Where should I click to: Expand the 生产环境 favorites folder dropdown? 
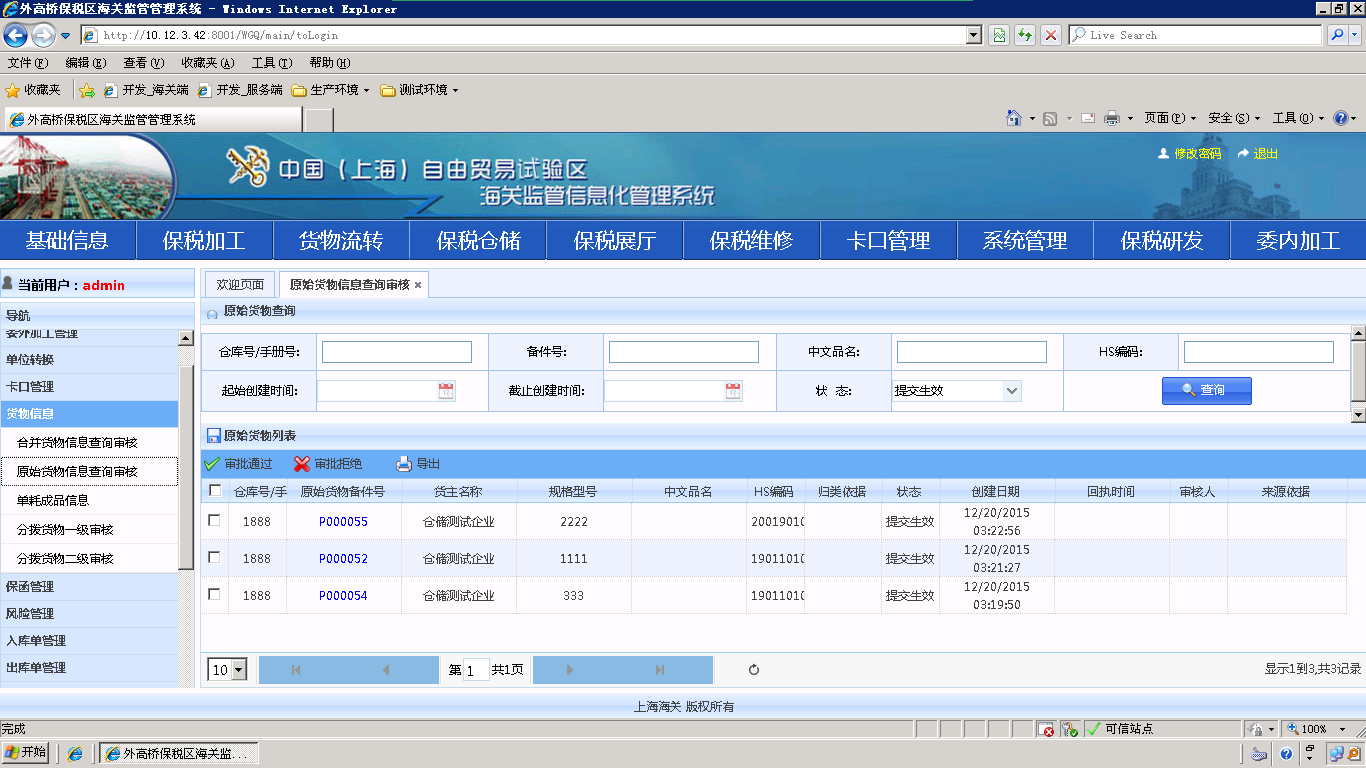pos(366,90)
